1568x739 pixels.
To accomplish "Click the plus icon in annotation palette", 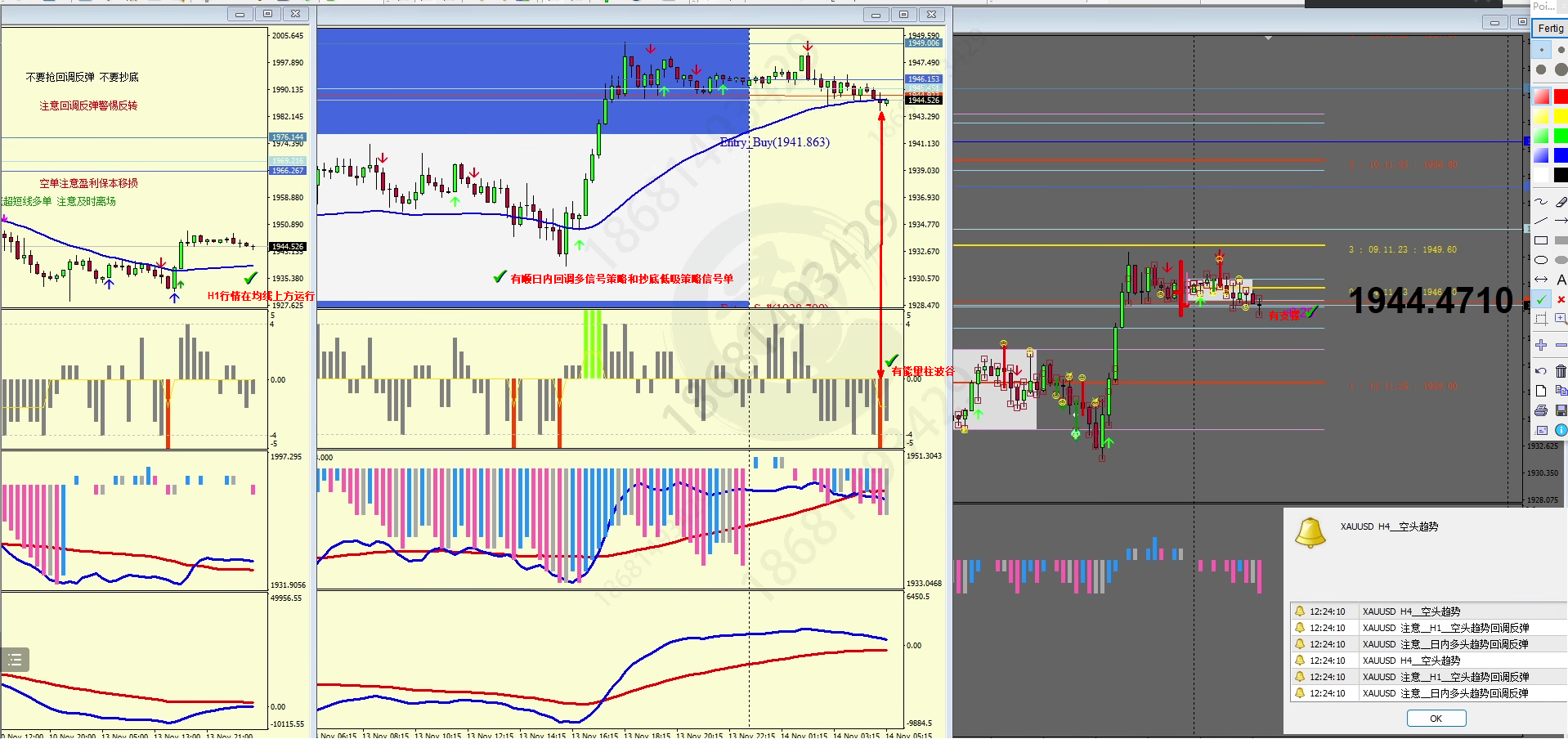I will click(1541, 345).
